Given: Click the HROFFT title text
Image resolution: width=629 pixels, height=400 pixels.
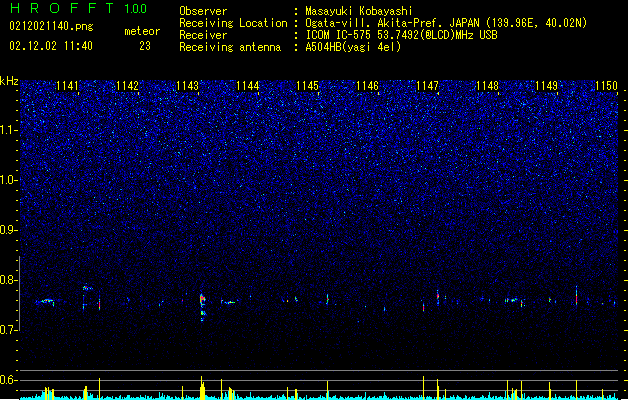Looking at the screenshot, I should tap(62, 8).
